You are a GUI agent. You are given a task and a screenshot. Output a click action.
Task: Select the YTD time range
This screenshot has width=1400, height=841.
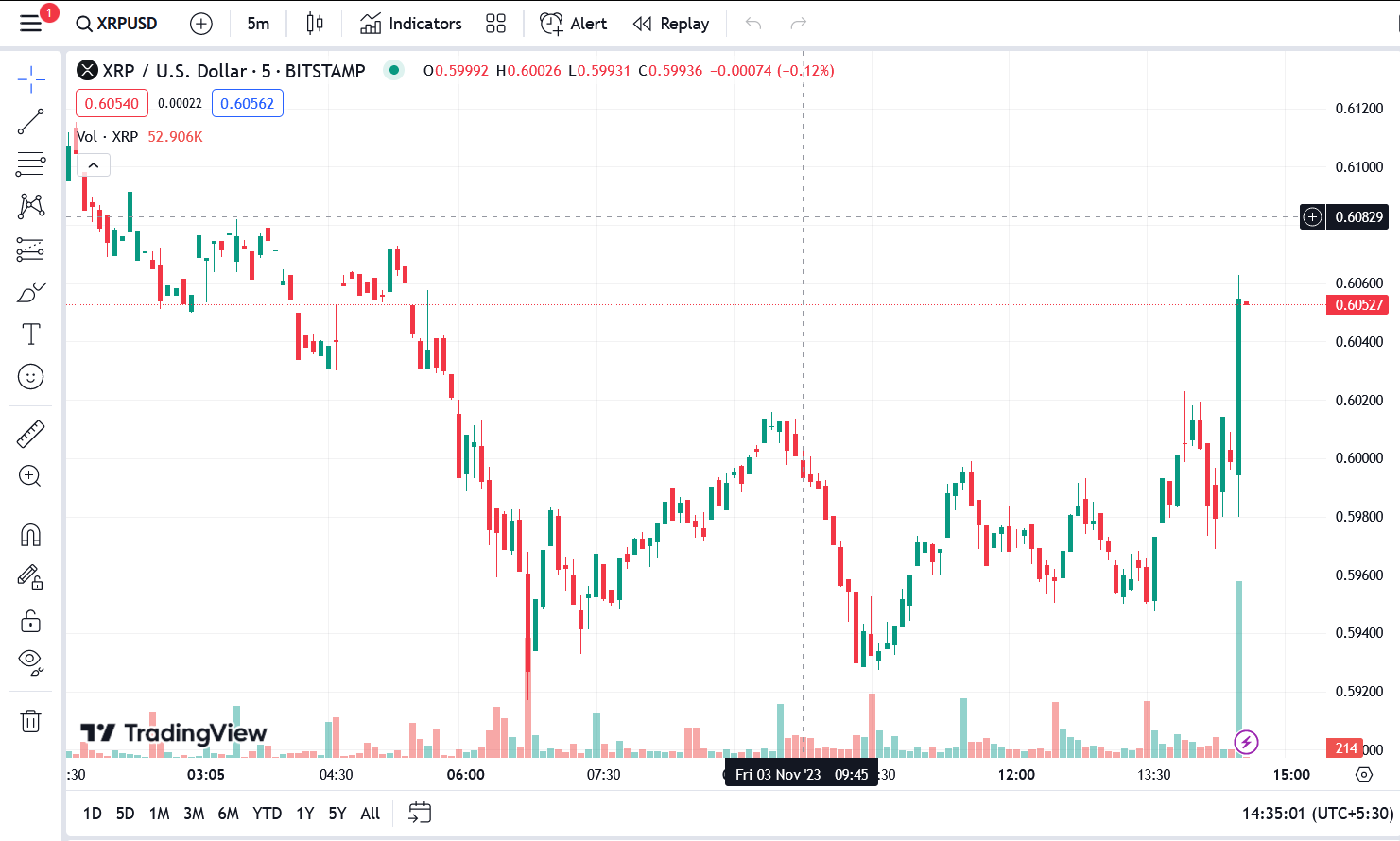tap(267, 813)
